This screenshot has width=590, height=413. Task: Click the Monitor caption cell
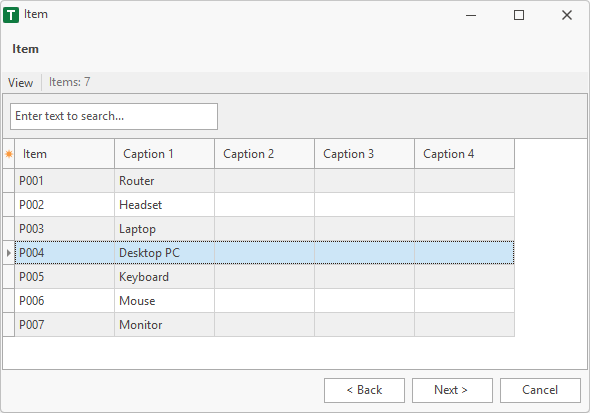(164, 325)
